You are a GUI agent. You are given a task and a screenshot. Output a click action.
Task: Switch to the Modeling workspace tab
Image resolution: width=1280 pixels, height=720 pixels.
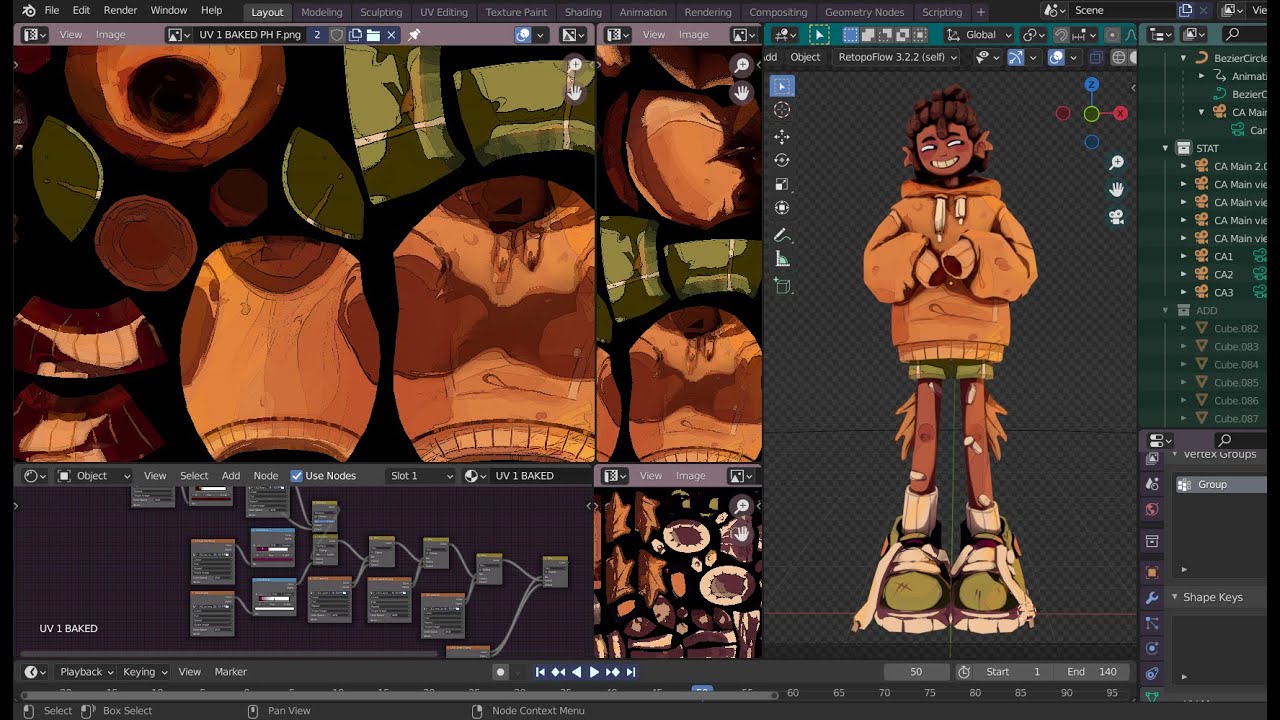[x=321, y=12]
